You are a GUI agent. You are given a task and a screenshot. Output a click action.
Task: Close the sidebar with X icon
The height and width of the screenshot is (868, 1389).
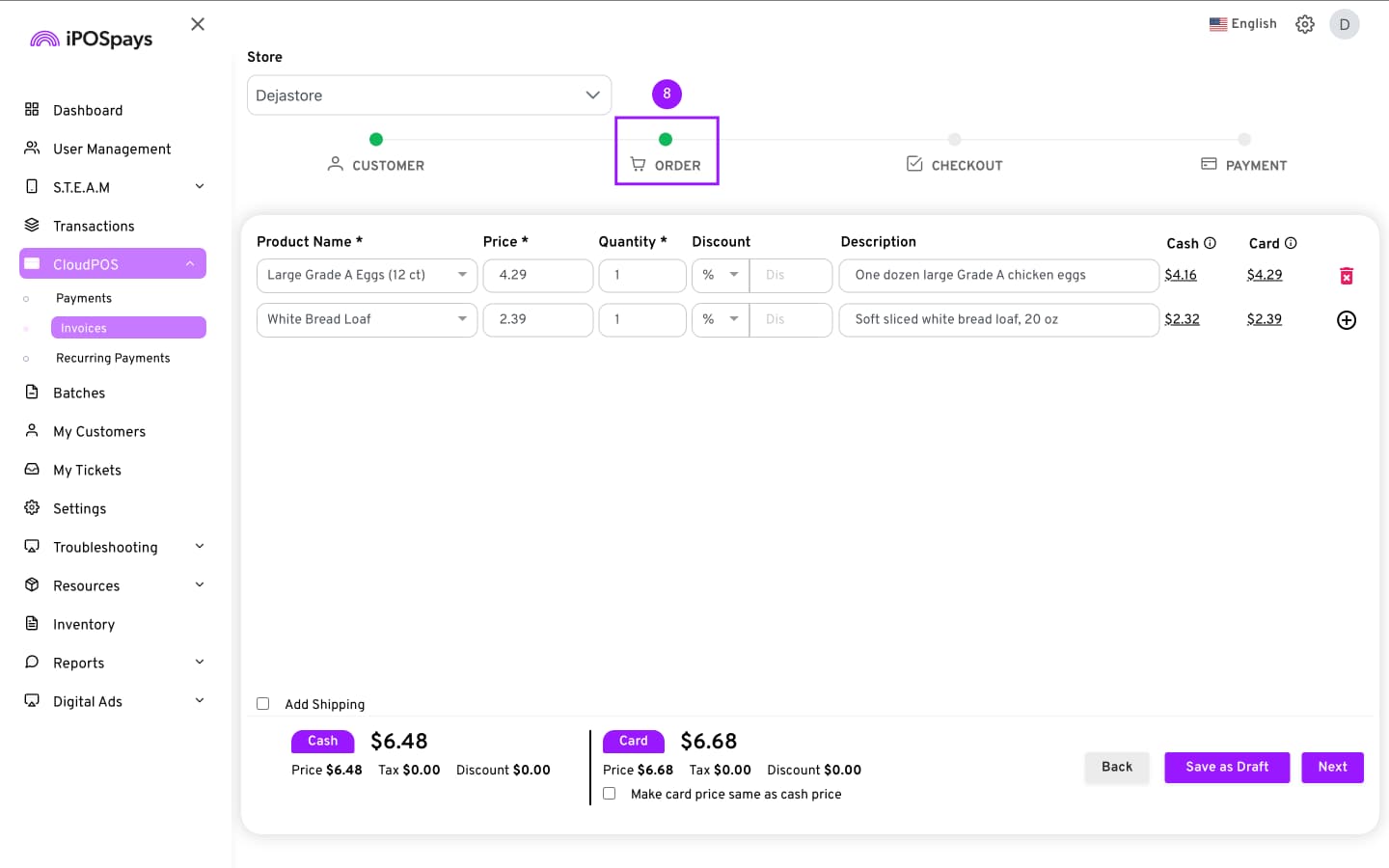pyautogui.click(x=198, y=24)
